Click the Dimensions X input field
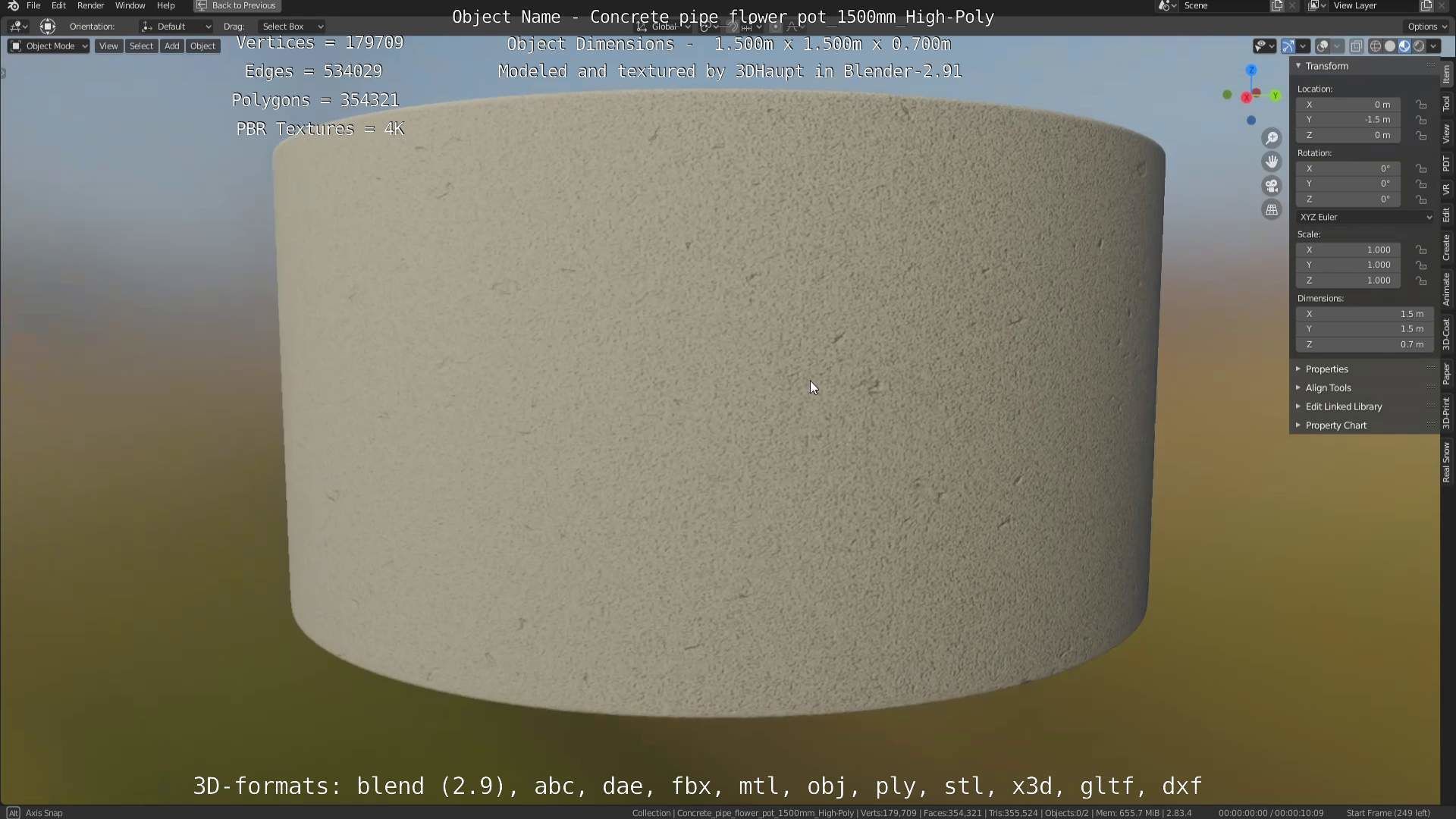1456x819 pixels. (x=1364, y=314)
